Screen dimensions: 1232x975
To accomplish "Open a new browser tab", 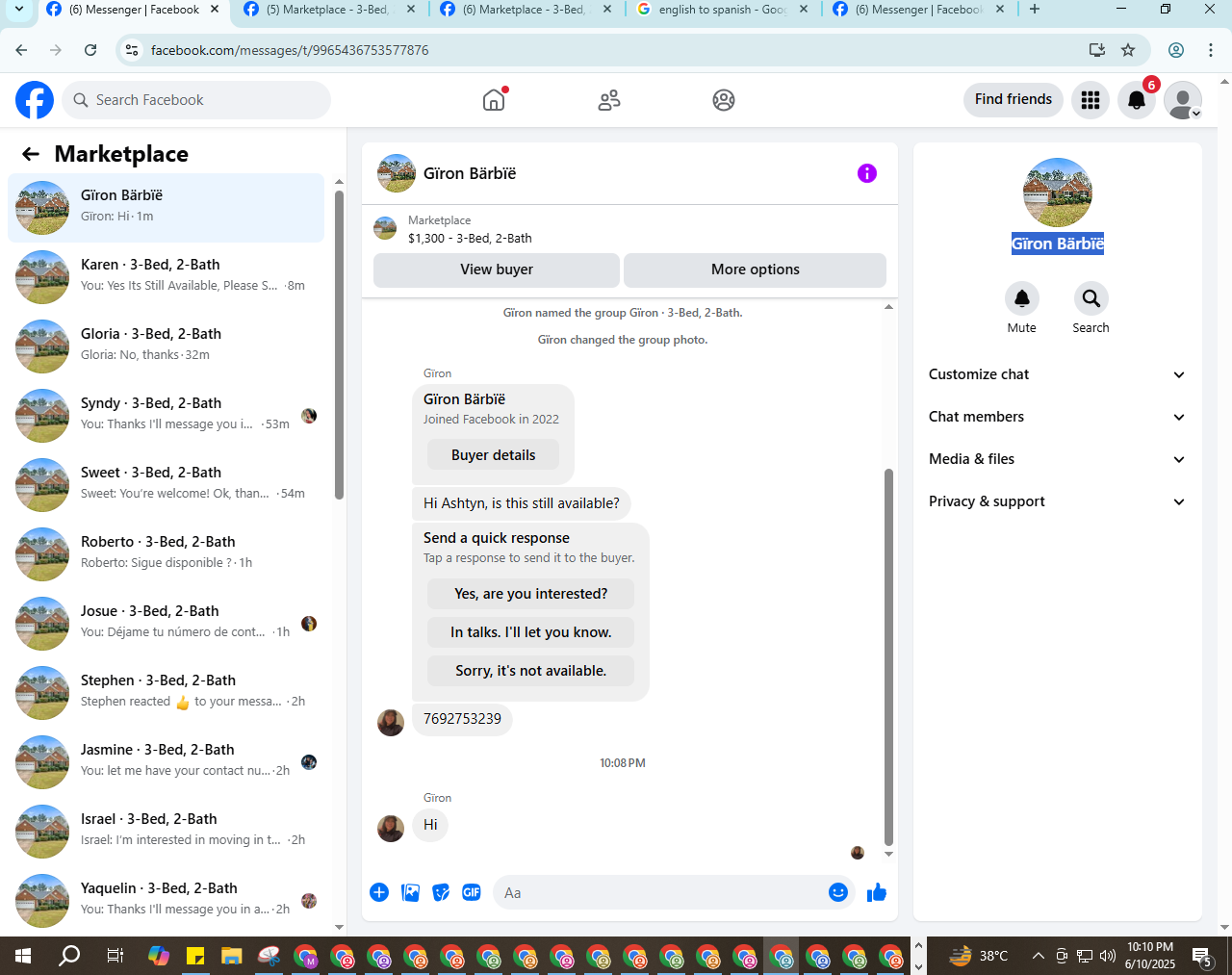I will 1035,10.
